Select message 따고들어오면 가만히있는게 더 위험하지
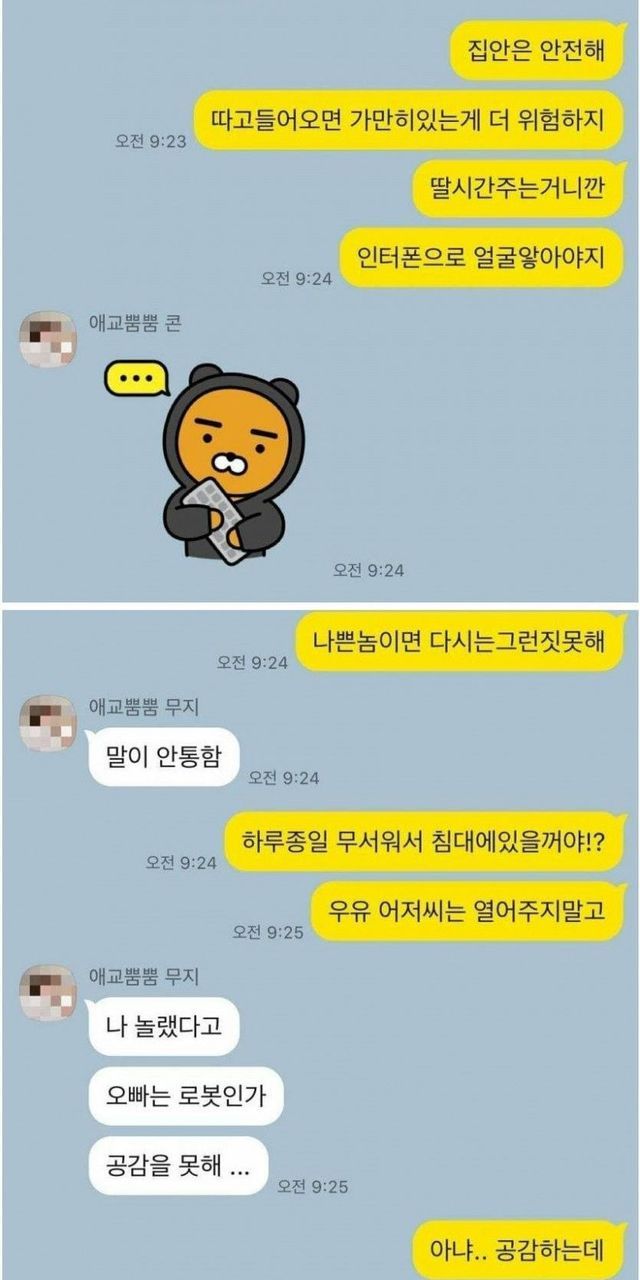 pos(408,120)
